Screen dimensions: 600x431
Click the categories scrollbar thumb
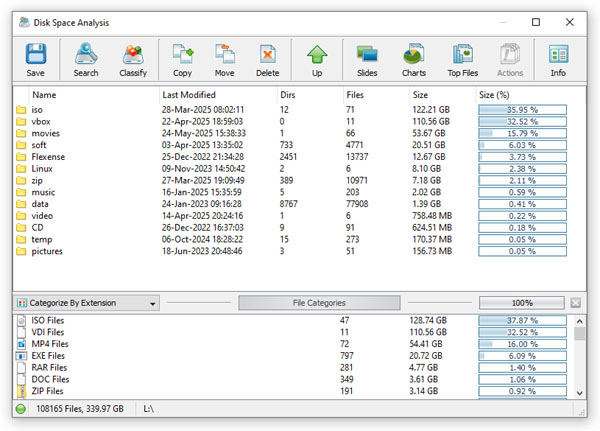click(x=580, y=334)
